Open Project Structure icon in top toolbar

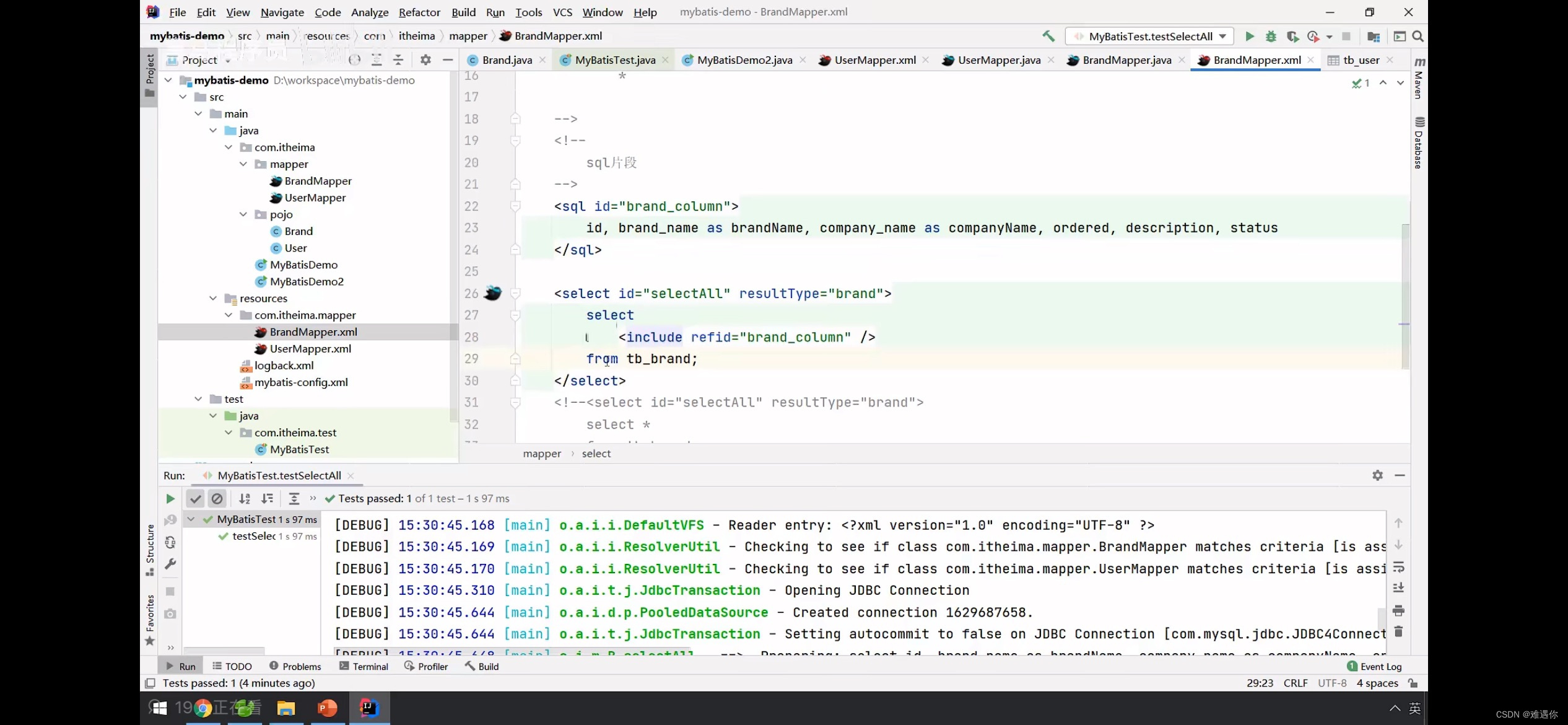[x=1373, y=36]
